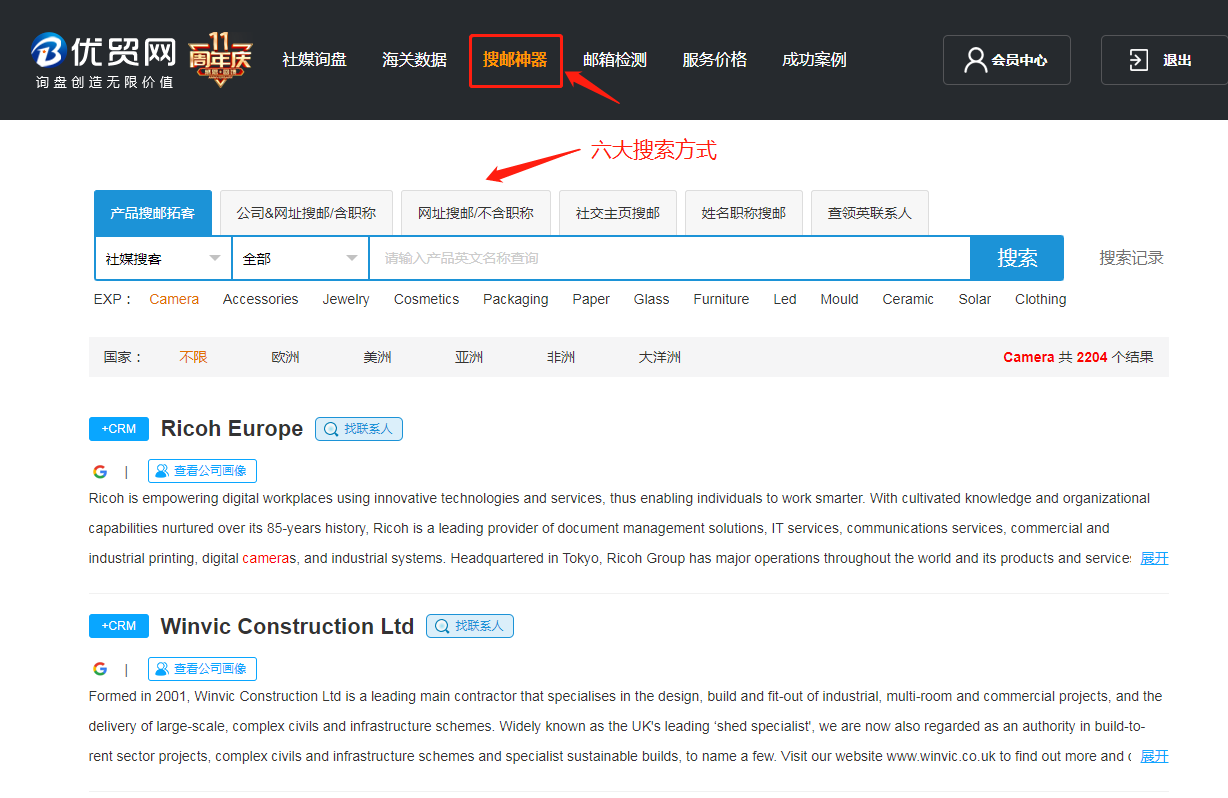Image resolution: width=1228 pixels, height=798 pixels.
Task: Expand Winvic Construction description with 展开
Action: pyautogui.click(x=1154, y=756)
